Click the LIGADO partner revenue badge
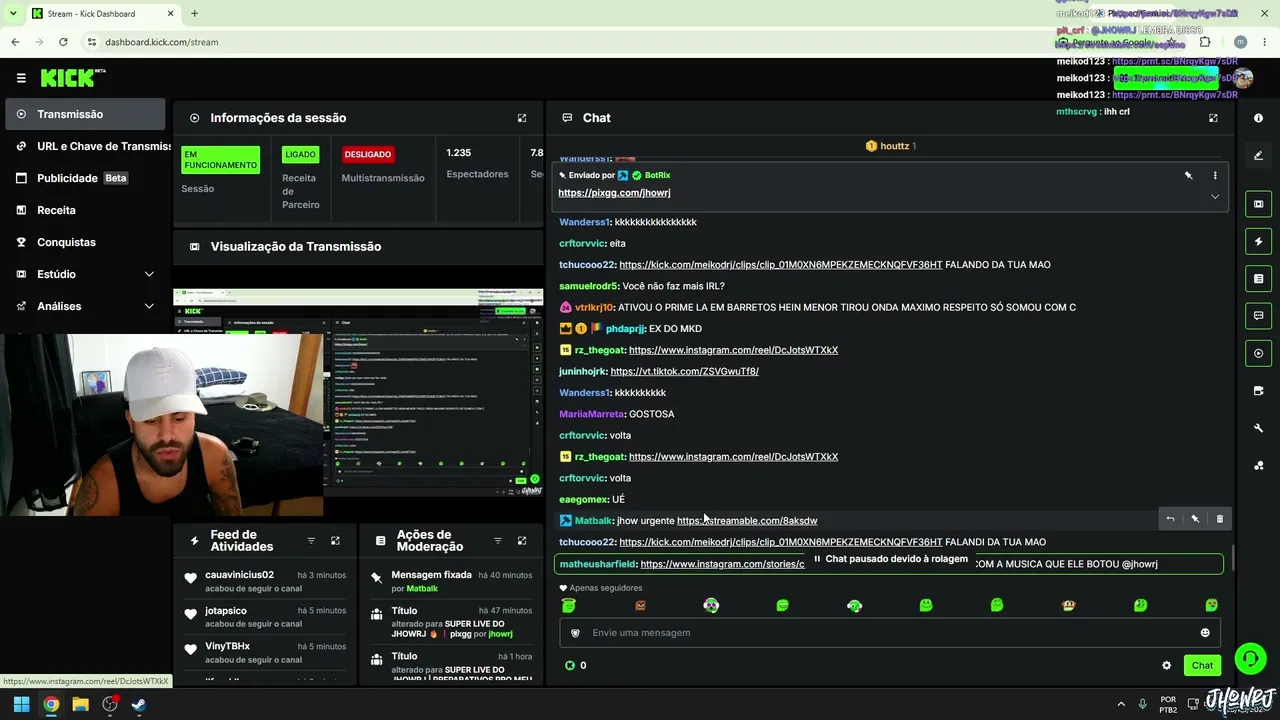This screenshot has width=1280, height=720. [300, 155]
